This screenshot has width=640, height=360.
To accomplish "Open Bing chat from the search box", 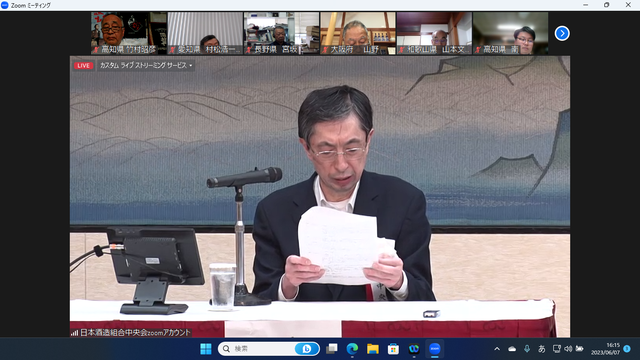I will point(307,349).
